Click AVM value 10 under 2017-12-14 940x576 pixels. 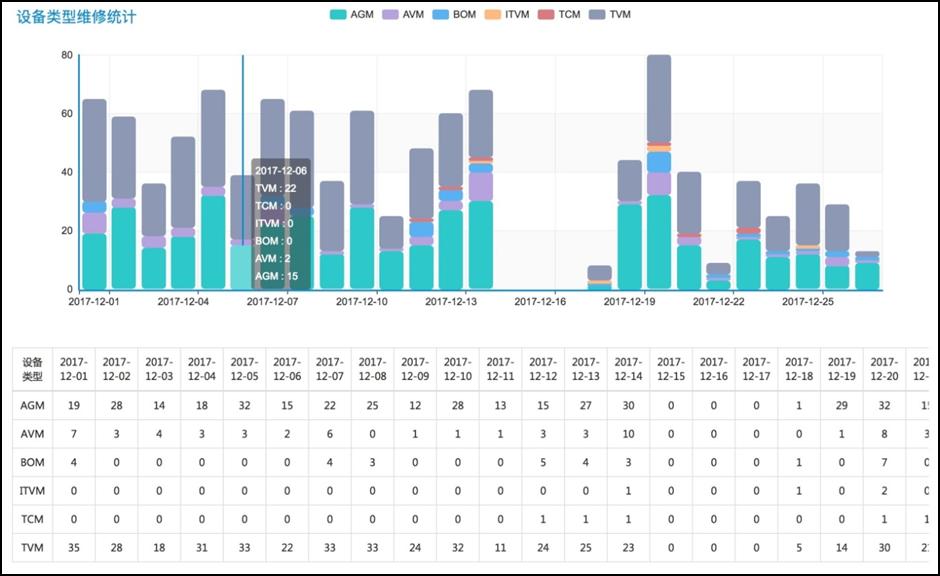628,434
